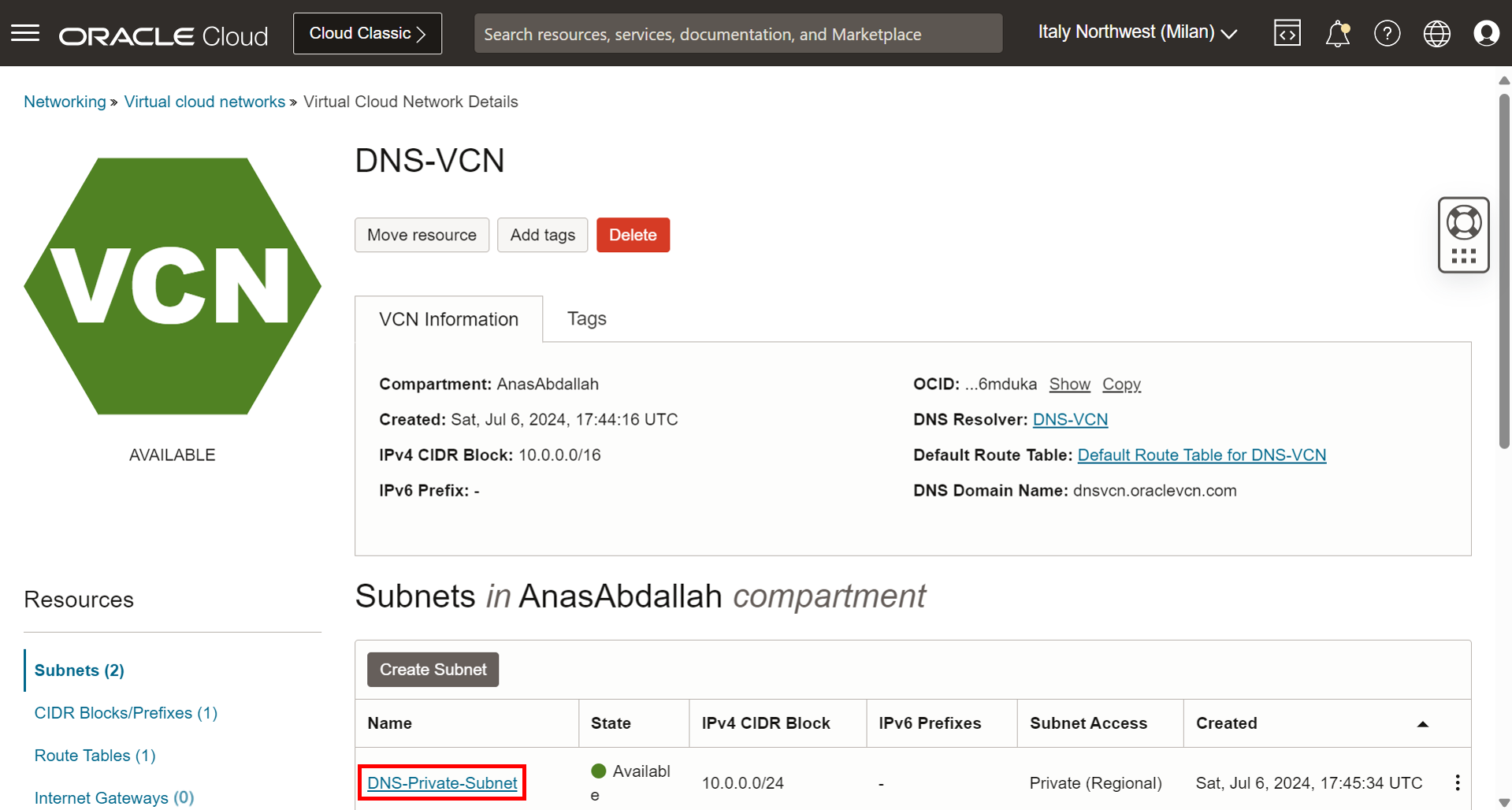Click the green VCN hexagon image

(173, 286)
